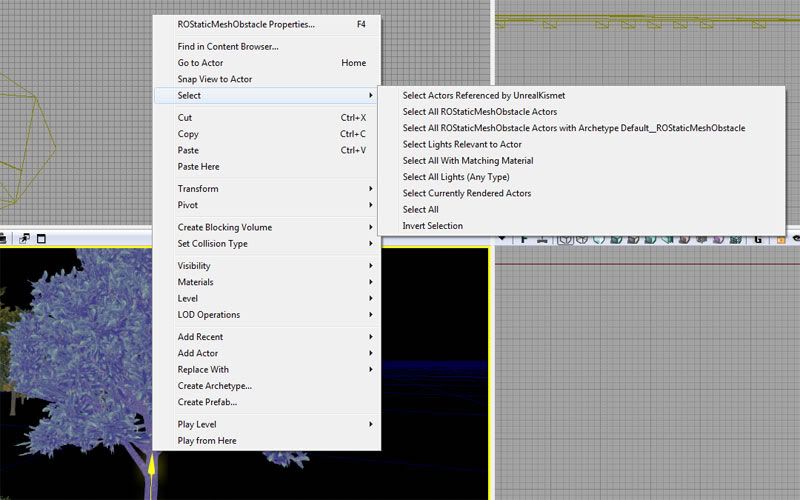This screenshot has height=500, width=800.
Task: Select Play from Here
Action: coord(207,441)
